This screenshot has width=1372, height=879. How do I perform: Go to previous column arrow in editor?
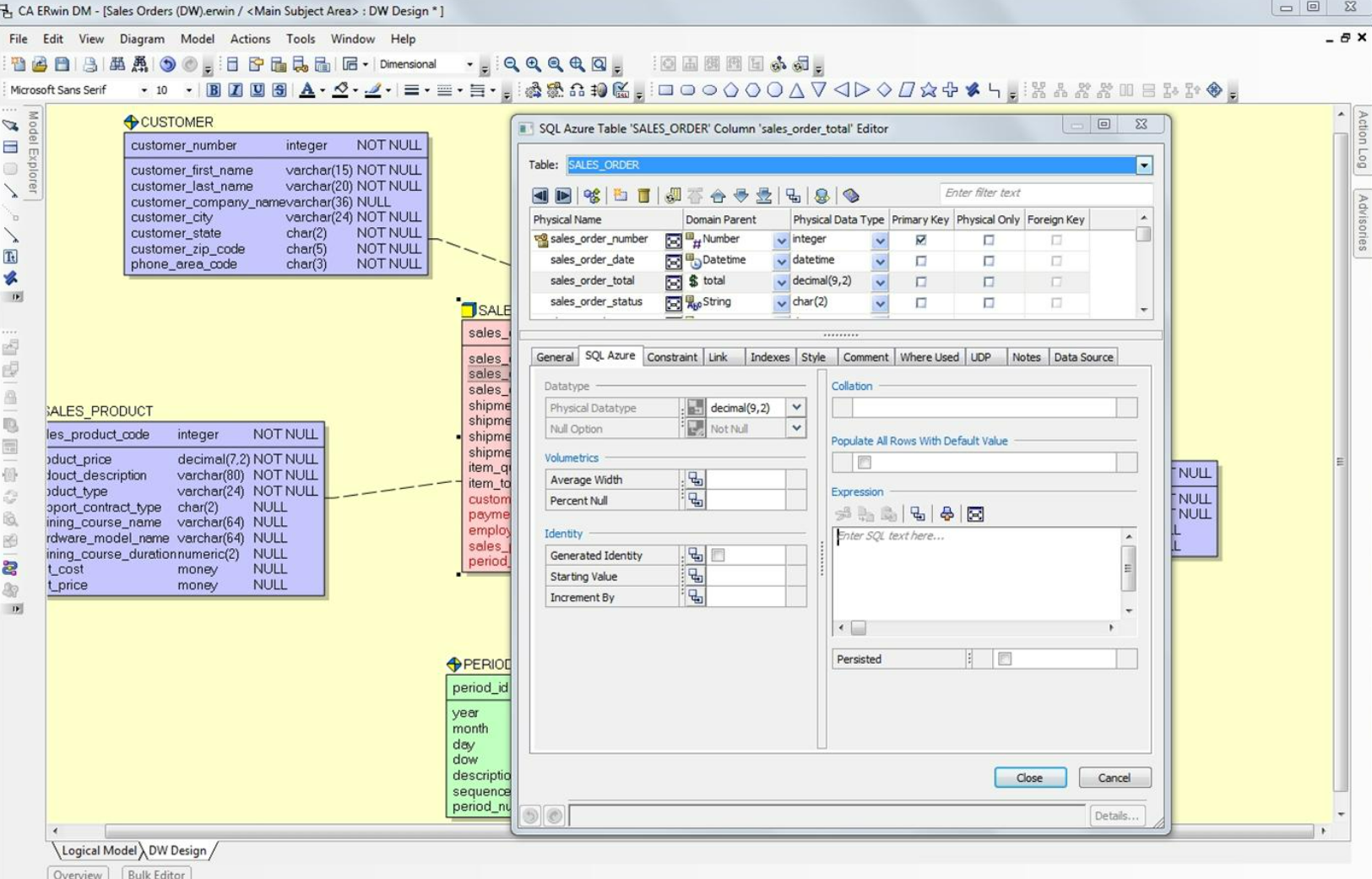point(540,196)
